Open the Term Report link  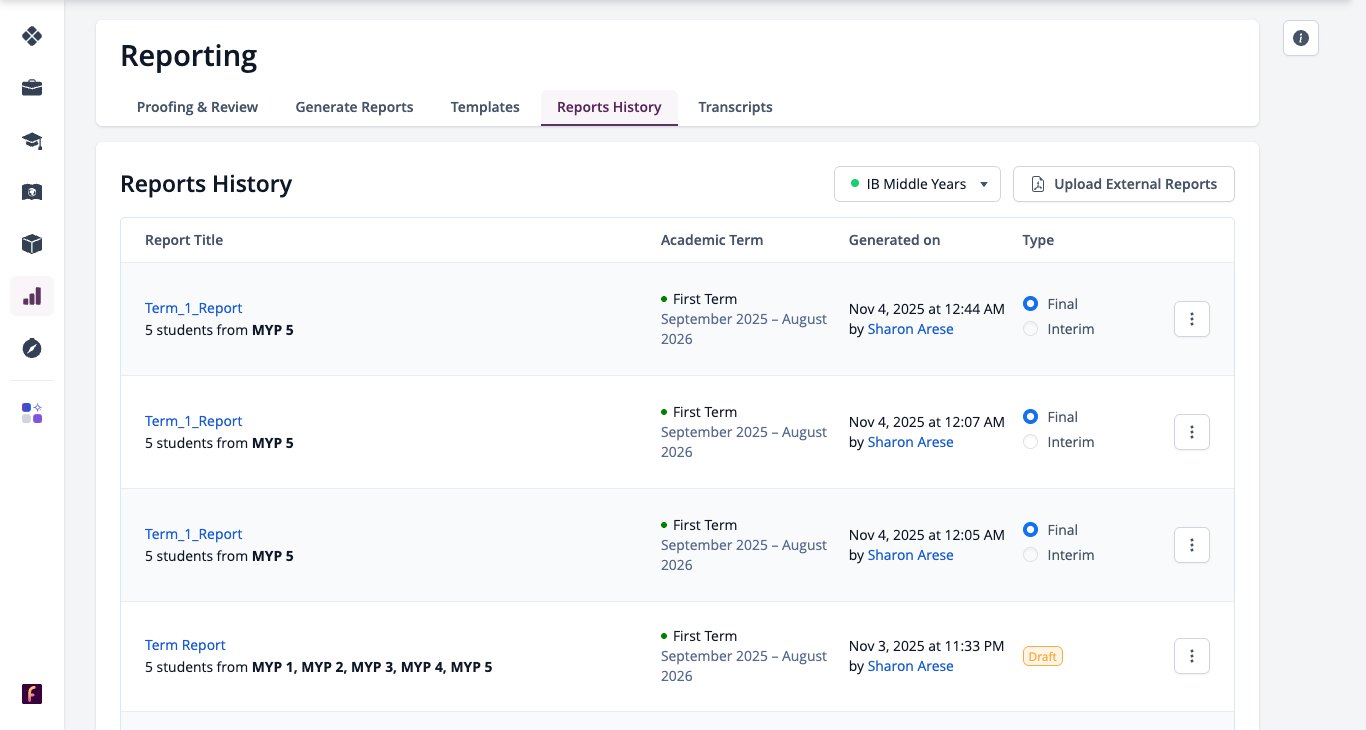[185, 645]
